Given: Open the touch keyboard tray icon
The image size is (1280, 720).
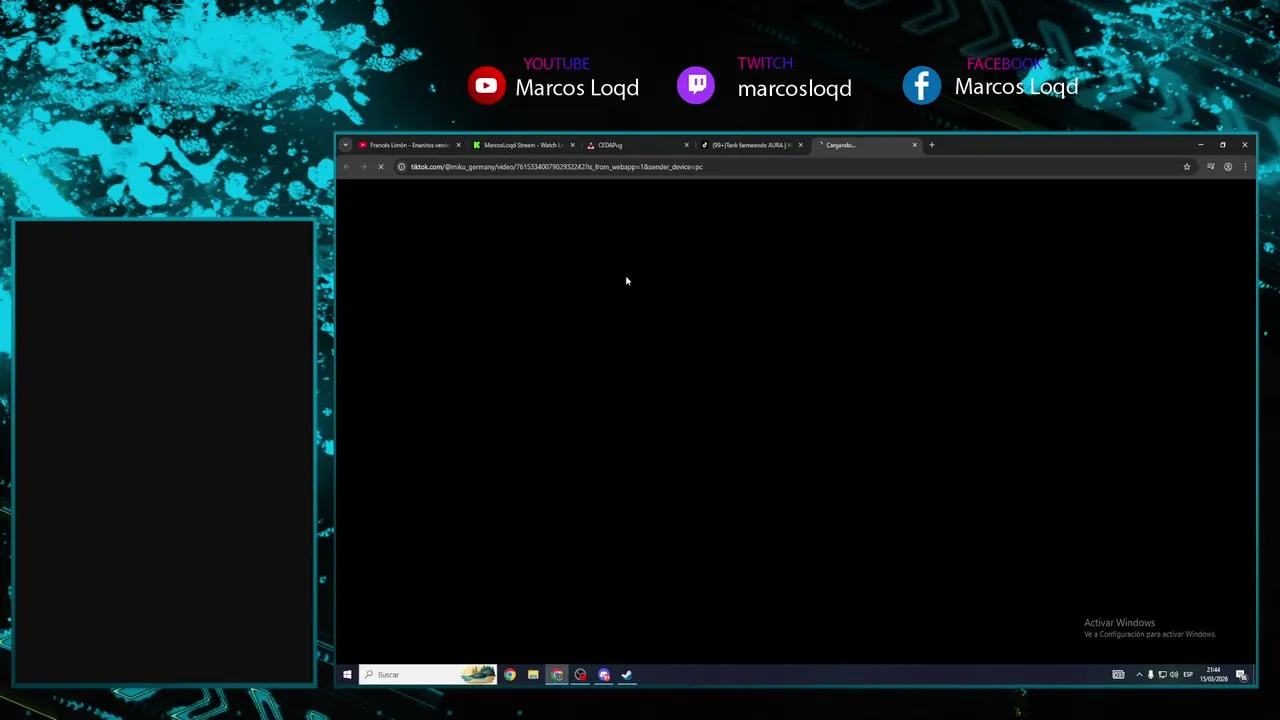Looking at the screenshot, I should tap(1118, 675).
